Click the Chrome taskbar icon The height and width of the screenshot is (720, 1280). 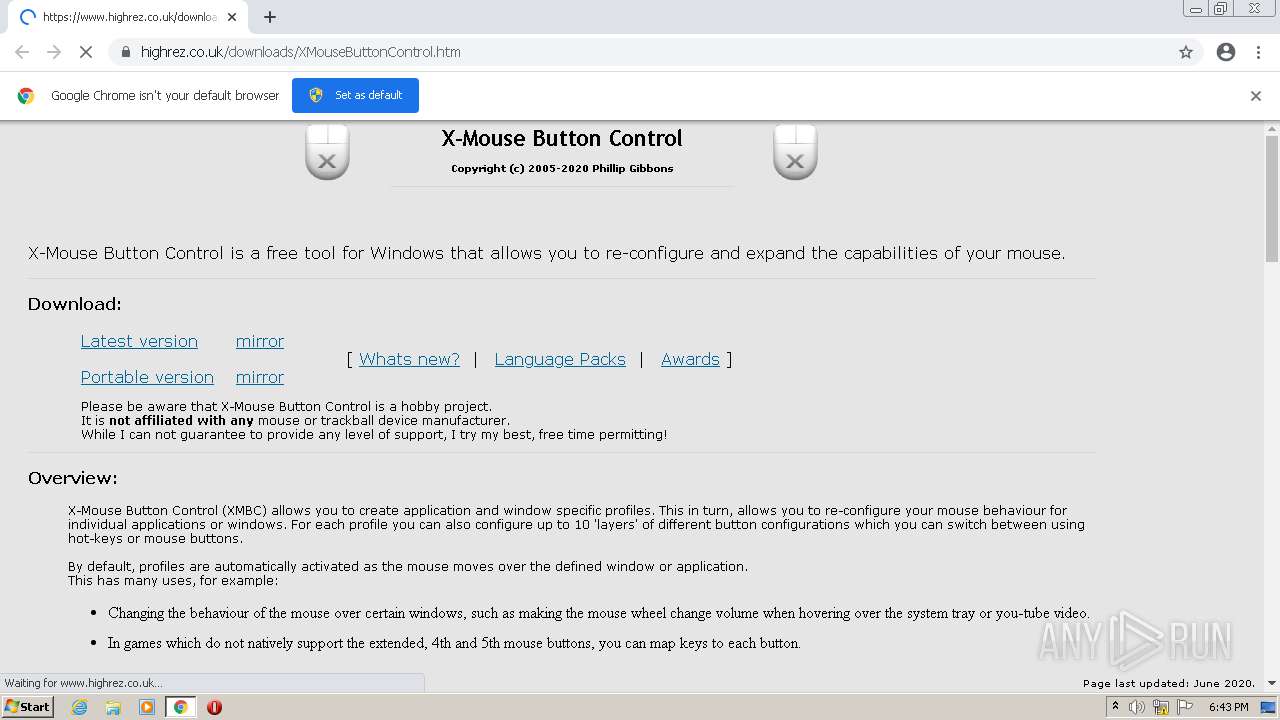pos(180,707)
